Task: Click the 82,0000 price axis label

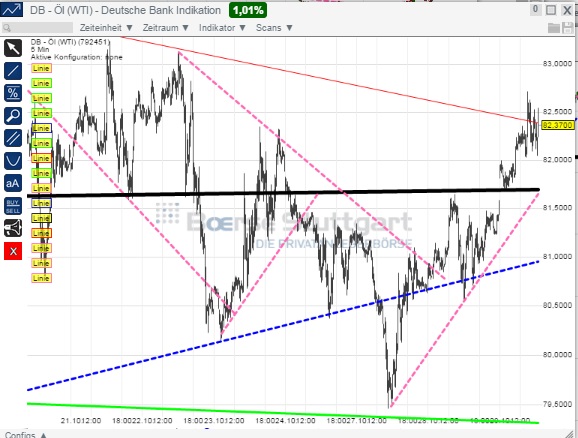Action: (x=558, y=160)
